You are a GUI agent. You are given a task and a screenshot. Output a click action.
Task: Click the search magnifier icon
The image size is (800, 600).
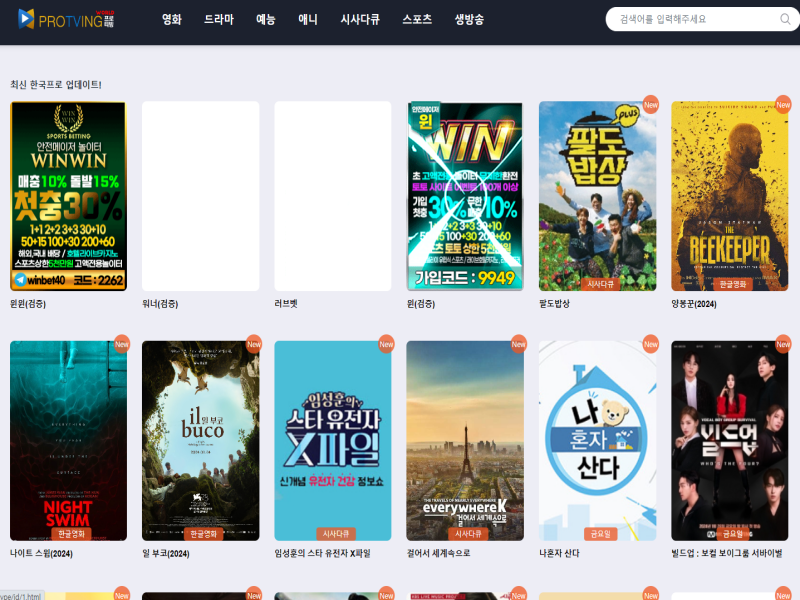tap(785, 19)
